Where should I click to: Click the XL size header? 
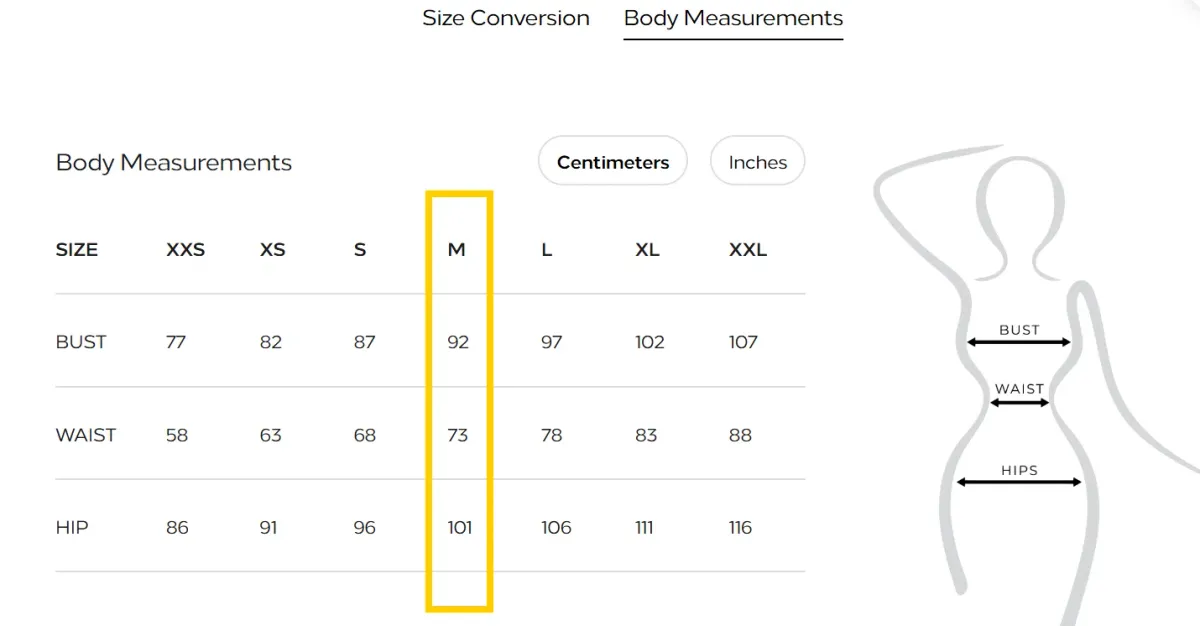647,250
